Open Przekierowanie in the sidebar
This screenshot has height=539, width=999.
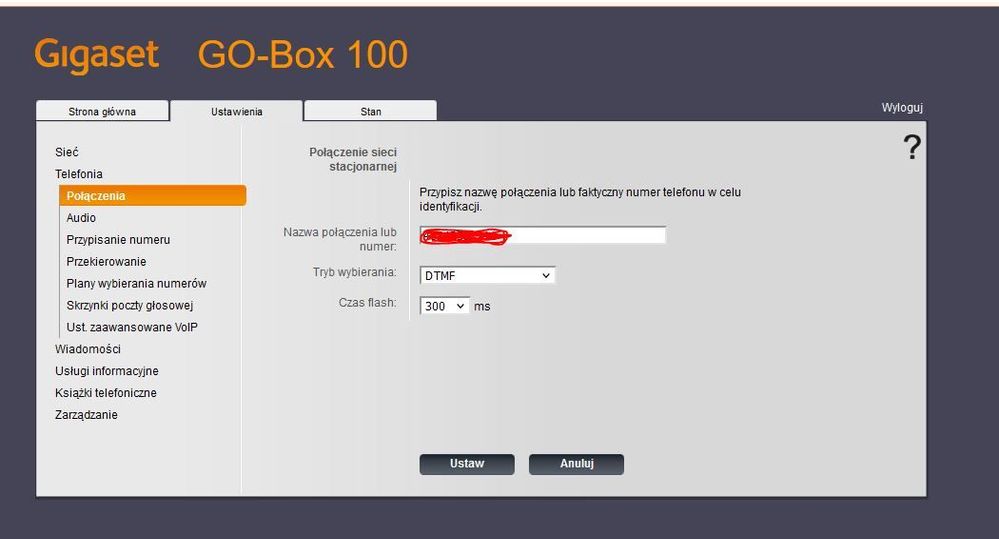tap(106, 262)
